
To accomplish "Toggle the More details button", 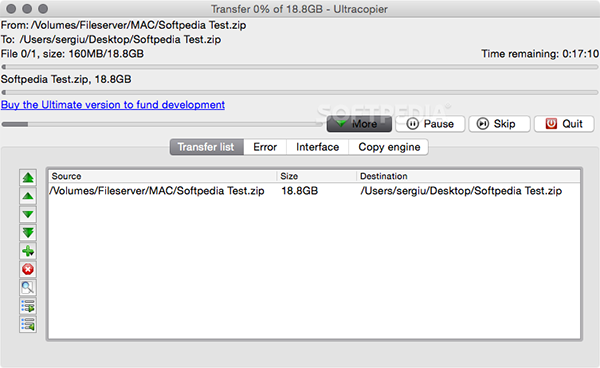I will pos(359,124).
